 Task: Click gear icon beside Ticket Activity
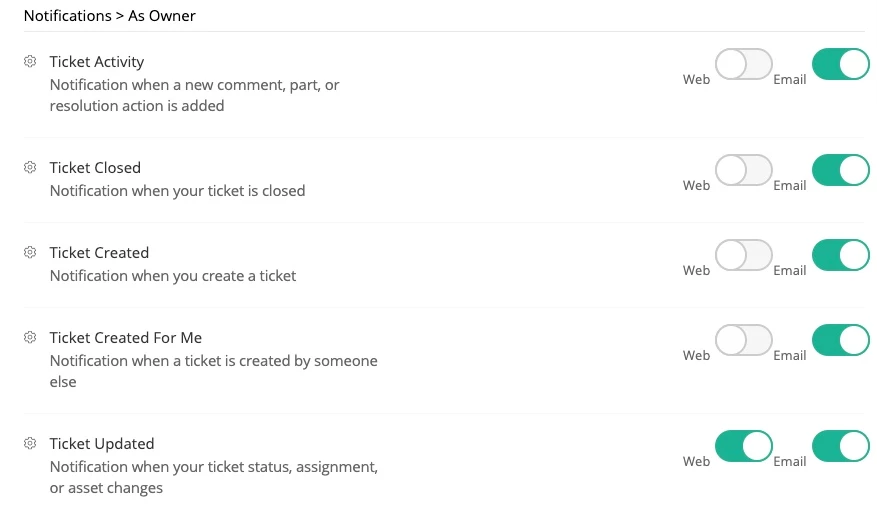point(30,62)
